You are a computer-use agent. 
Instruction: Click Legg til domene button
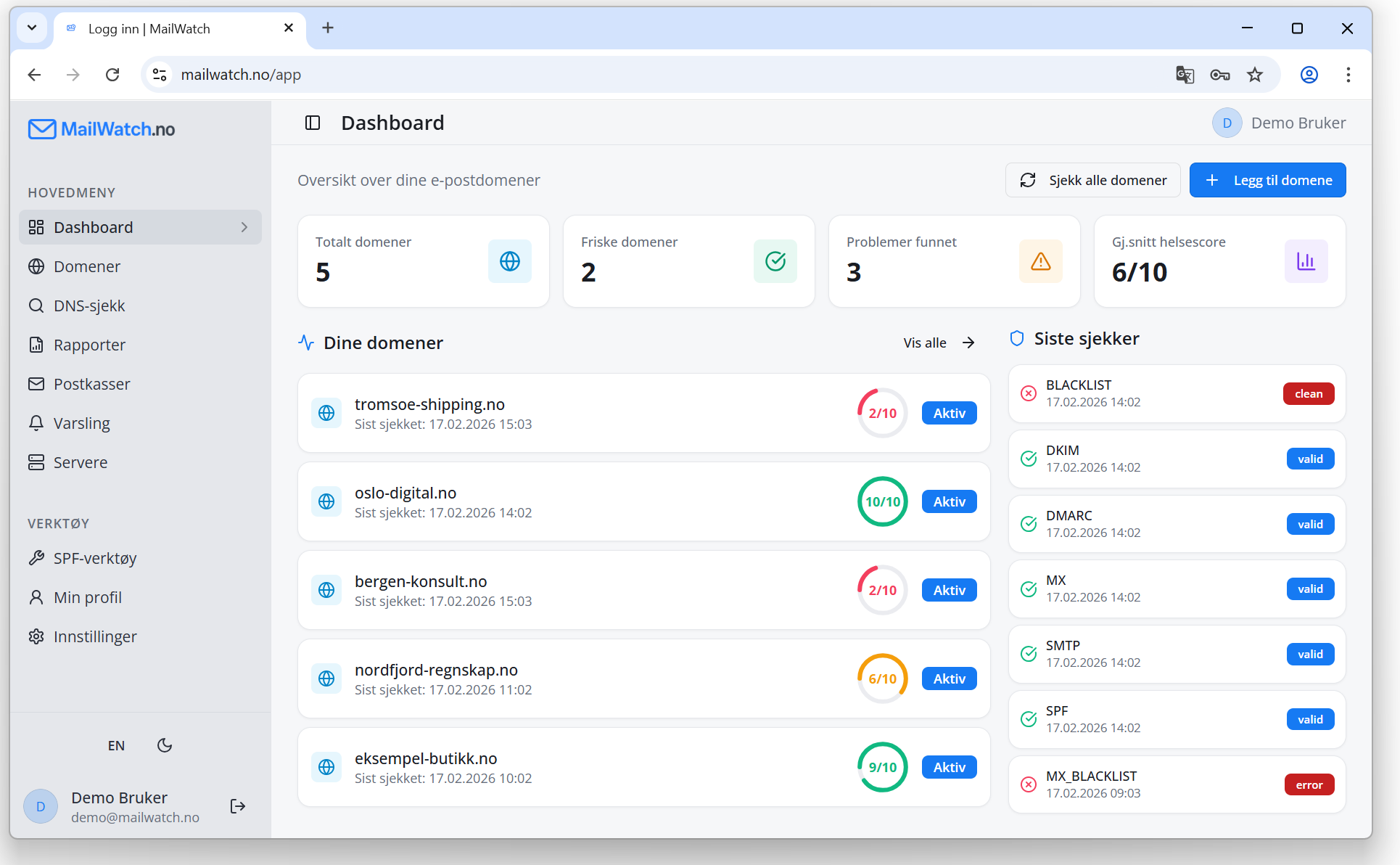pos(1267,180)
